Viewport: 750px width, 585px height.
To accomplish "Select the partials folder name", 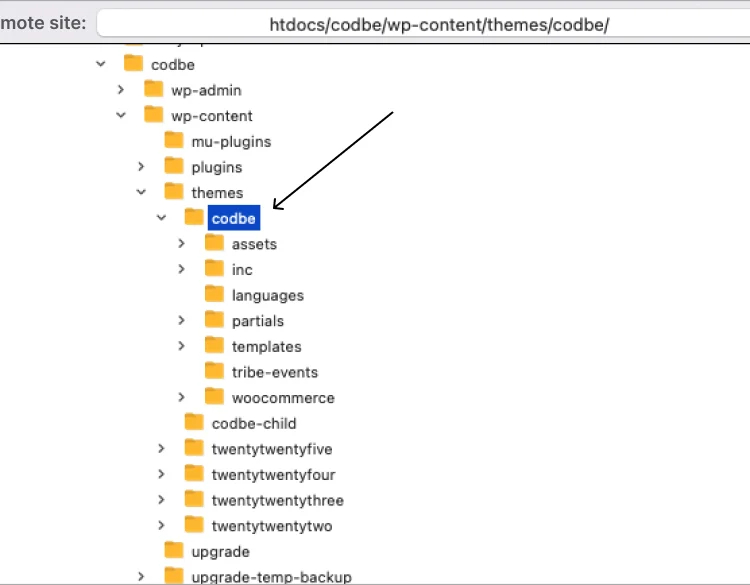I will click(257, 321).
